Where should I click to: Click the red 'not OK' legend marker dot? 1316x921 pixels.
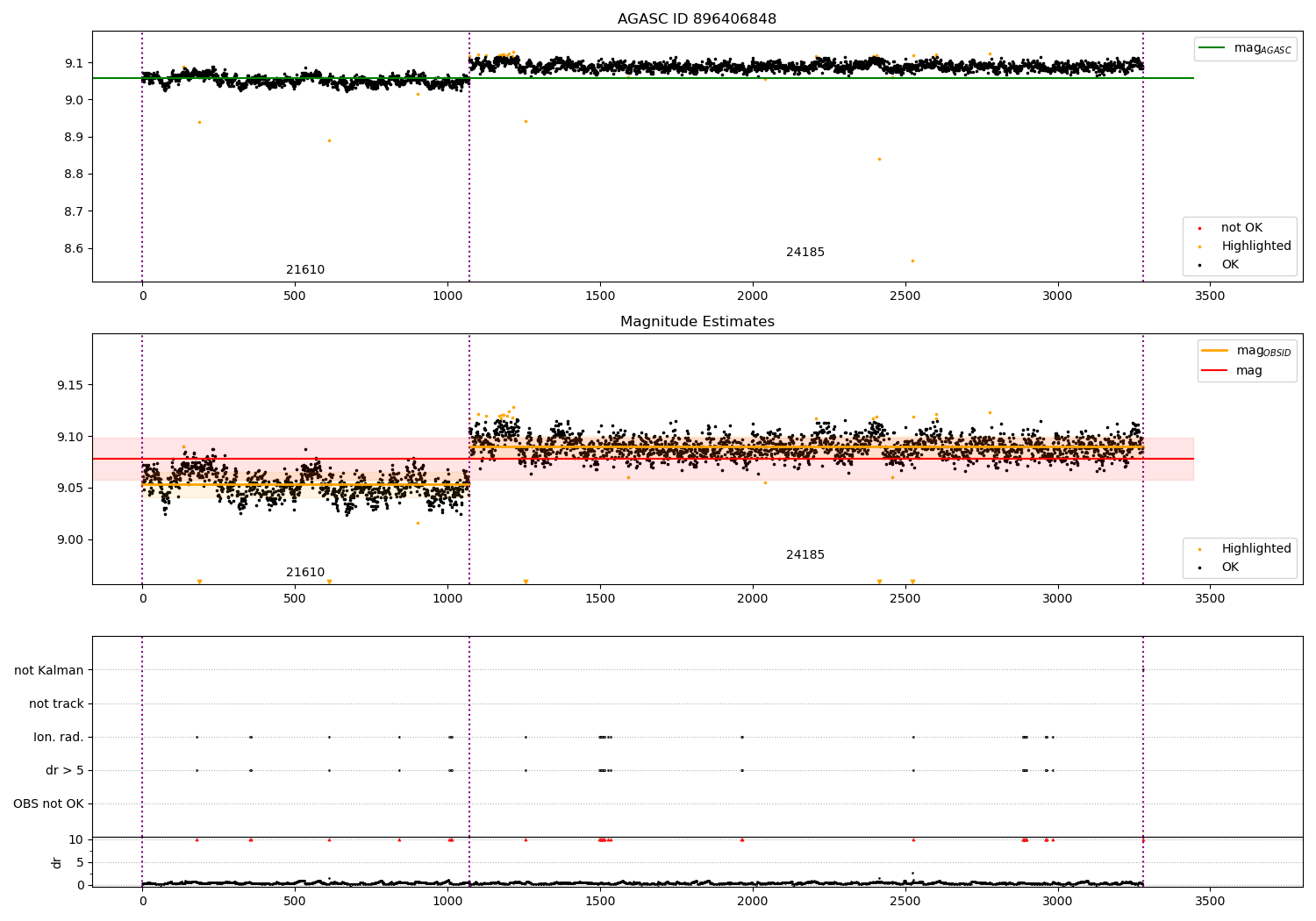click(x=1199, y=229)
